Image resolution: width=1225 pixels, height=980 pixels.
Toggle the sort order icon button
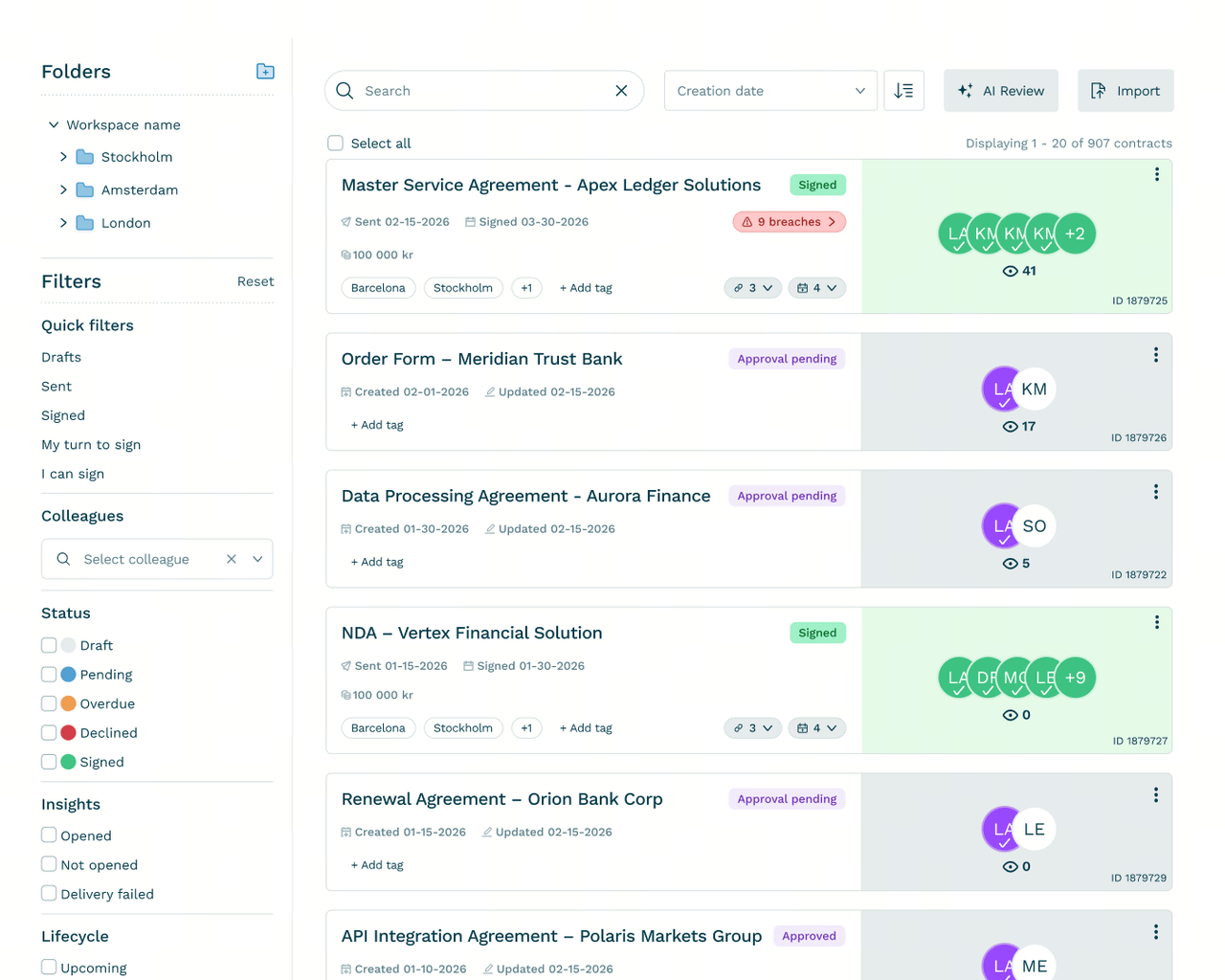(x=903, y=91)
